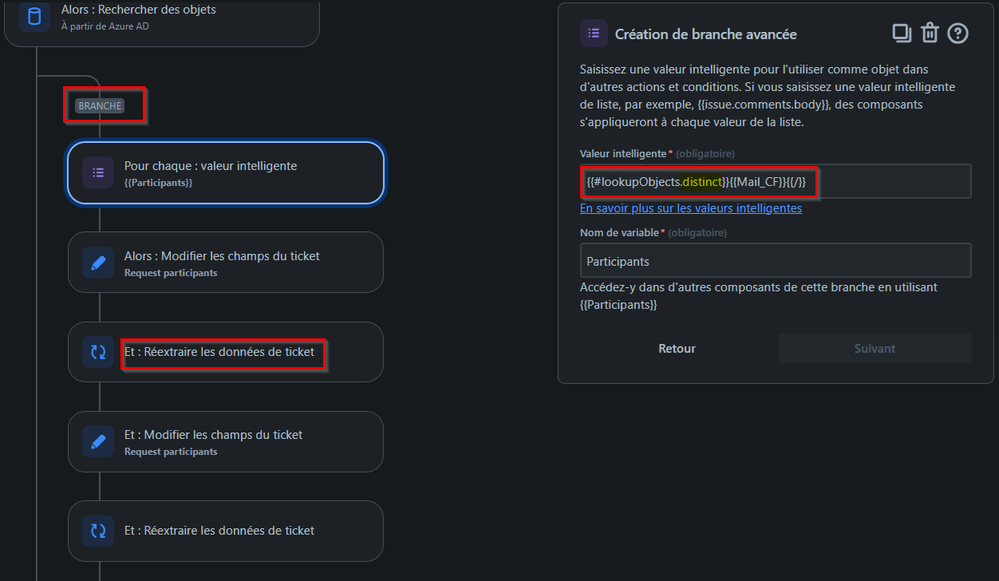Open help via the question mark icon
The image size is (999, 581).
coord(957,33)
